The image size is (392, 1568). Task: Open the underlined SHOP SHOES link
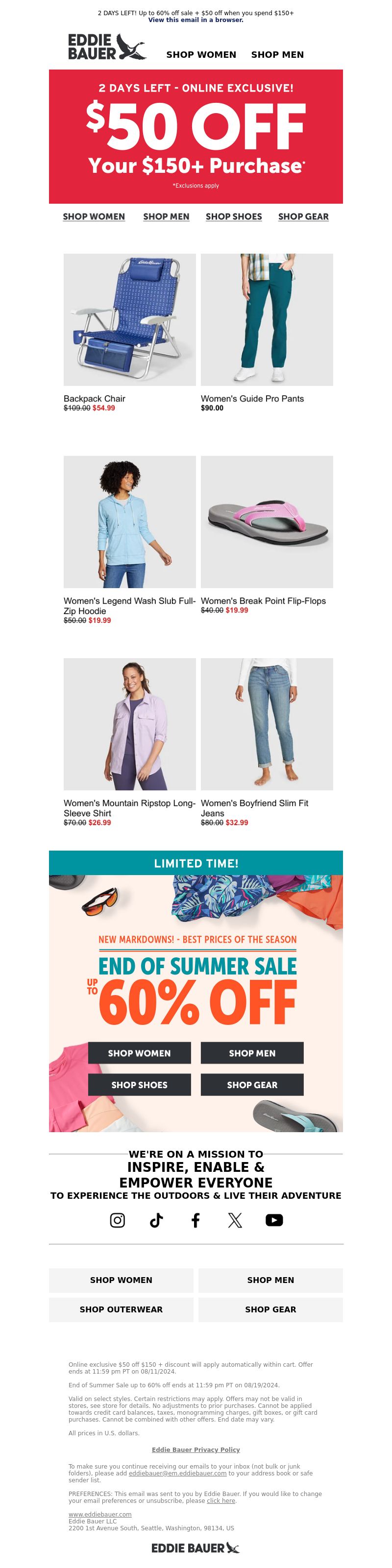(234, 217)
